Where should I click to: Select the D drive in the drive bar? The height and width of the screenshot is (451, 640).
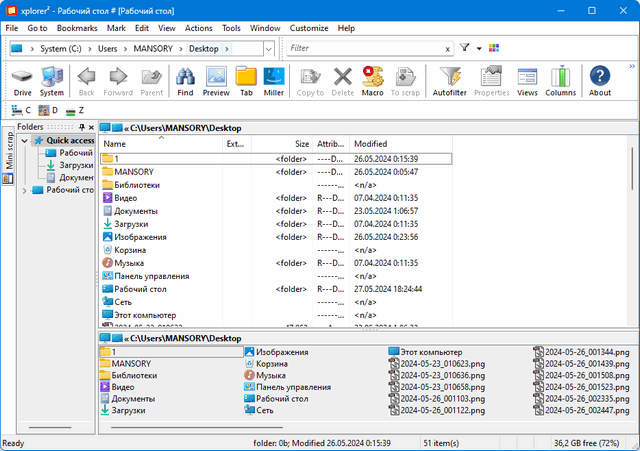click(49, 110)
